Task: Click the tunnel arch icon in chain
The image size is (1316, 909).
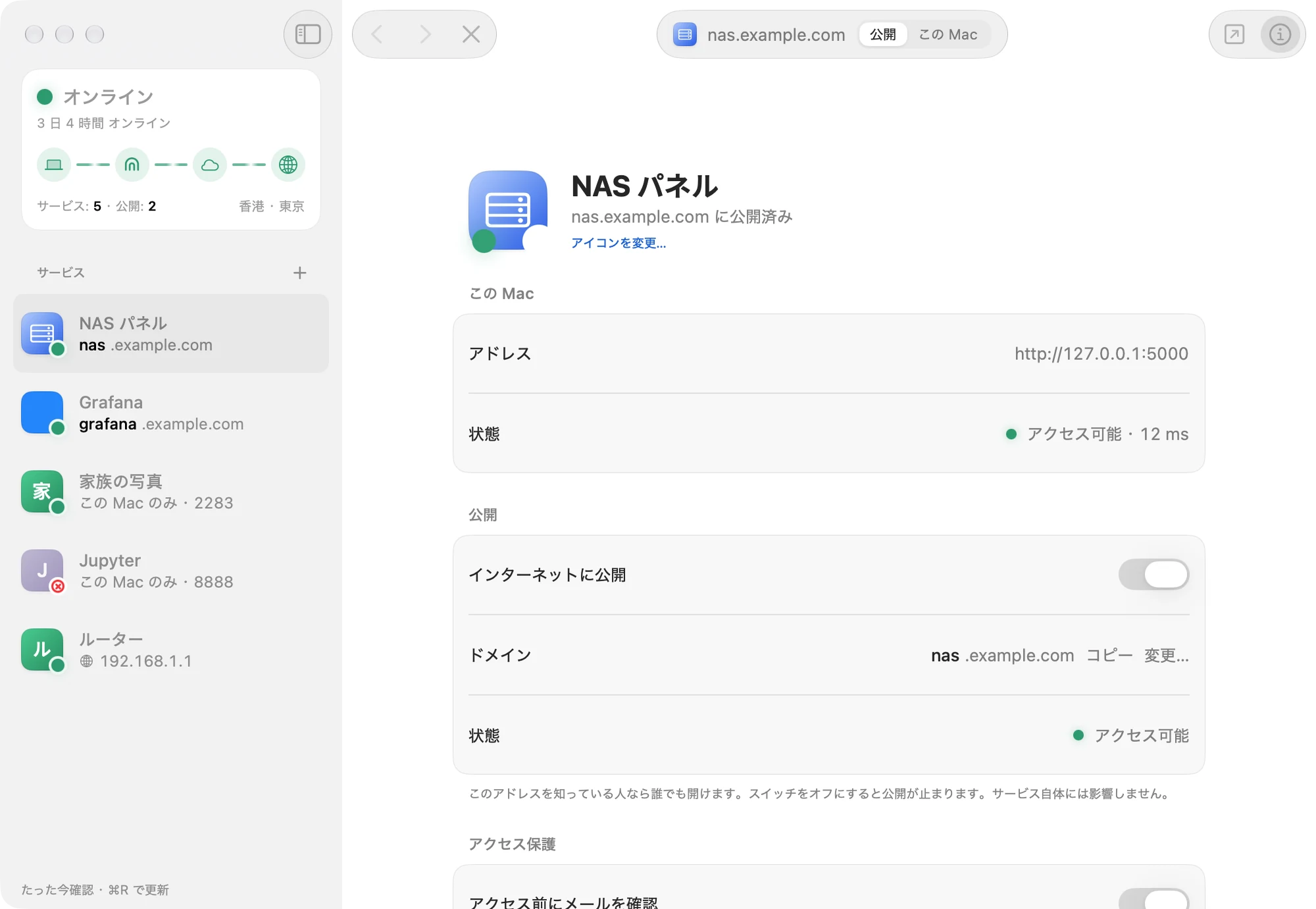Action: coord(132,165)
